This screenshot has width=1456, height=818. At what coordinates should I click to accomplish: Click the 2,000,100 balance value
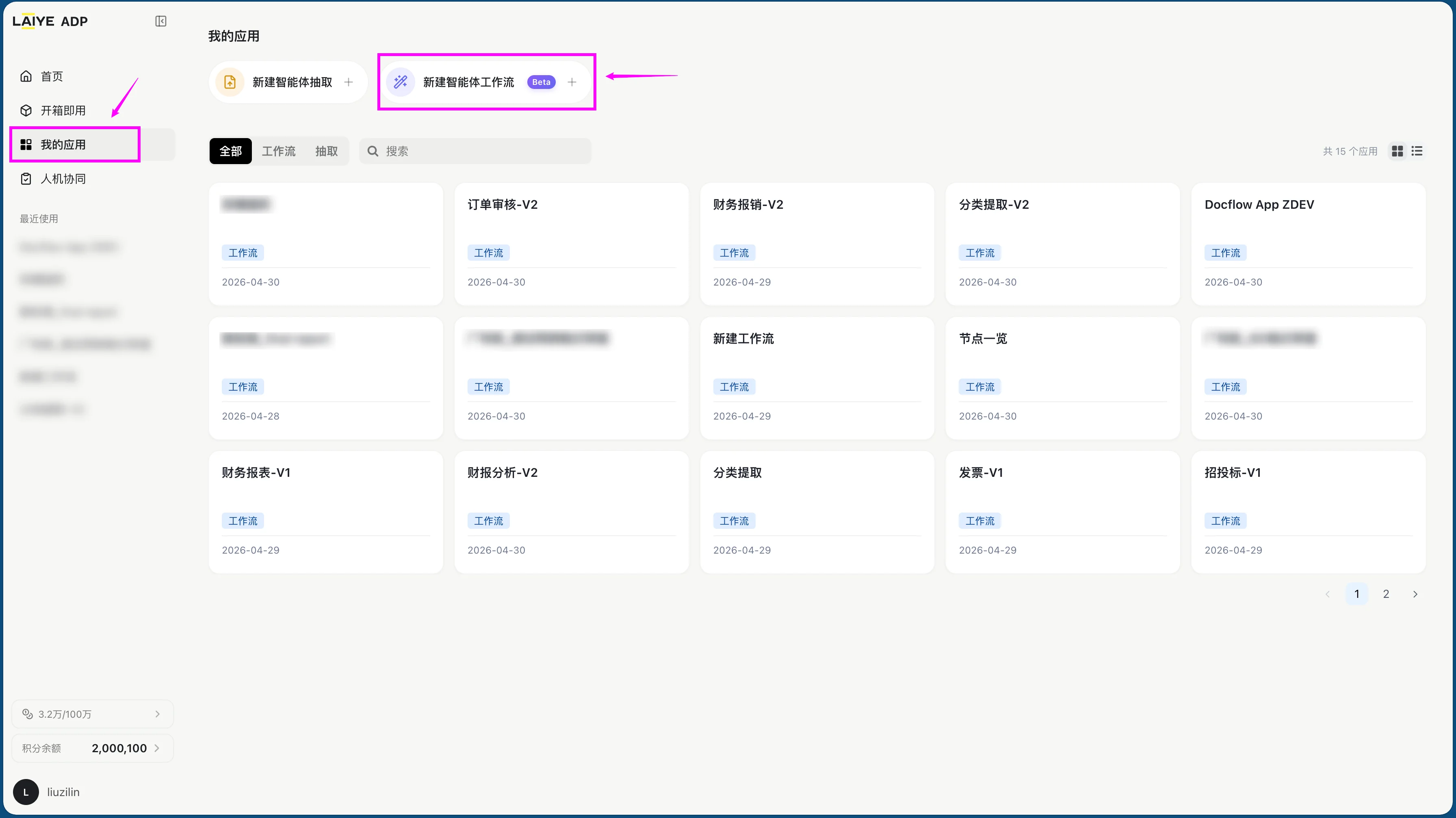tap(119, 748)
